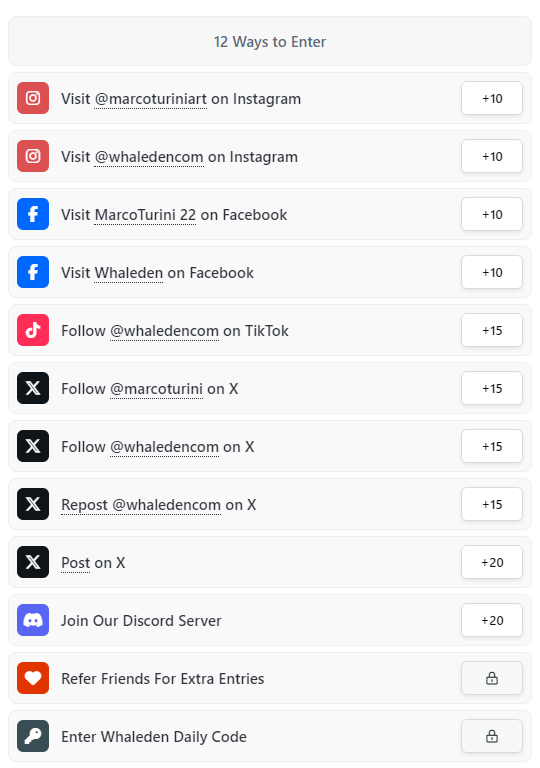This screenshot has height=768, width=540.
Task: Click the X icon beside Post on X
Action: click(x=33, y=562)
